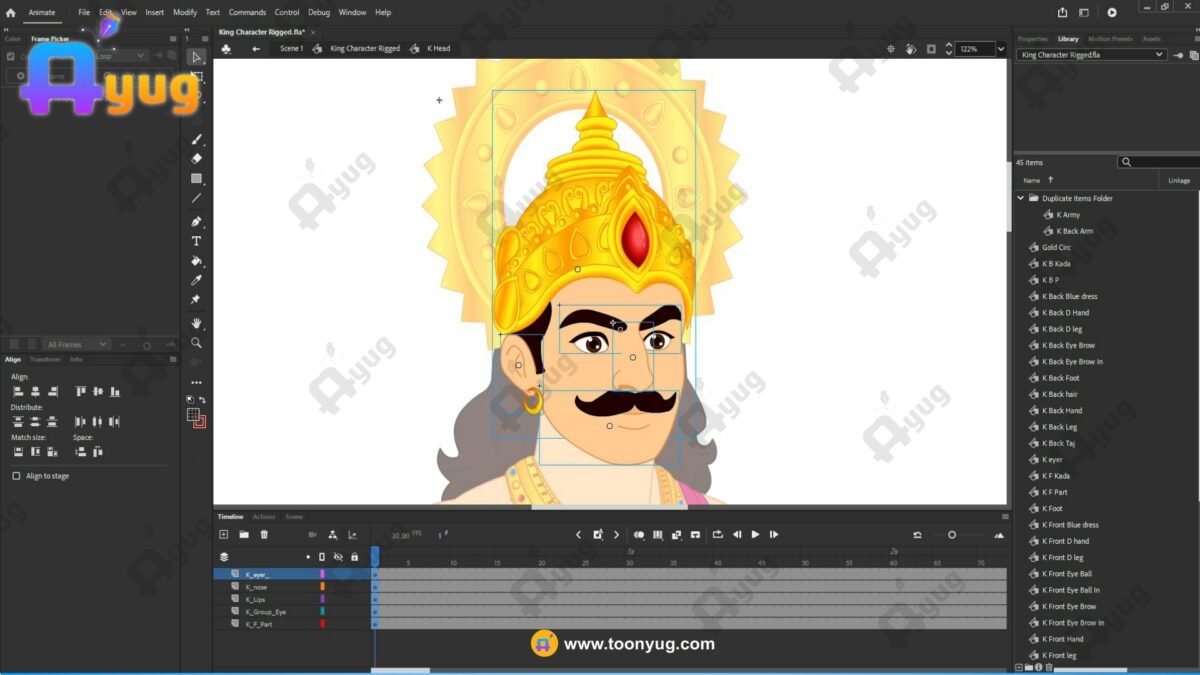Click King Character Rigged breadcrumb
Screen dimensions: 1200x675
tap(365, 48)
